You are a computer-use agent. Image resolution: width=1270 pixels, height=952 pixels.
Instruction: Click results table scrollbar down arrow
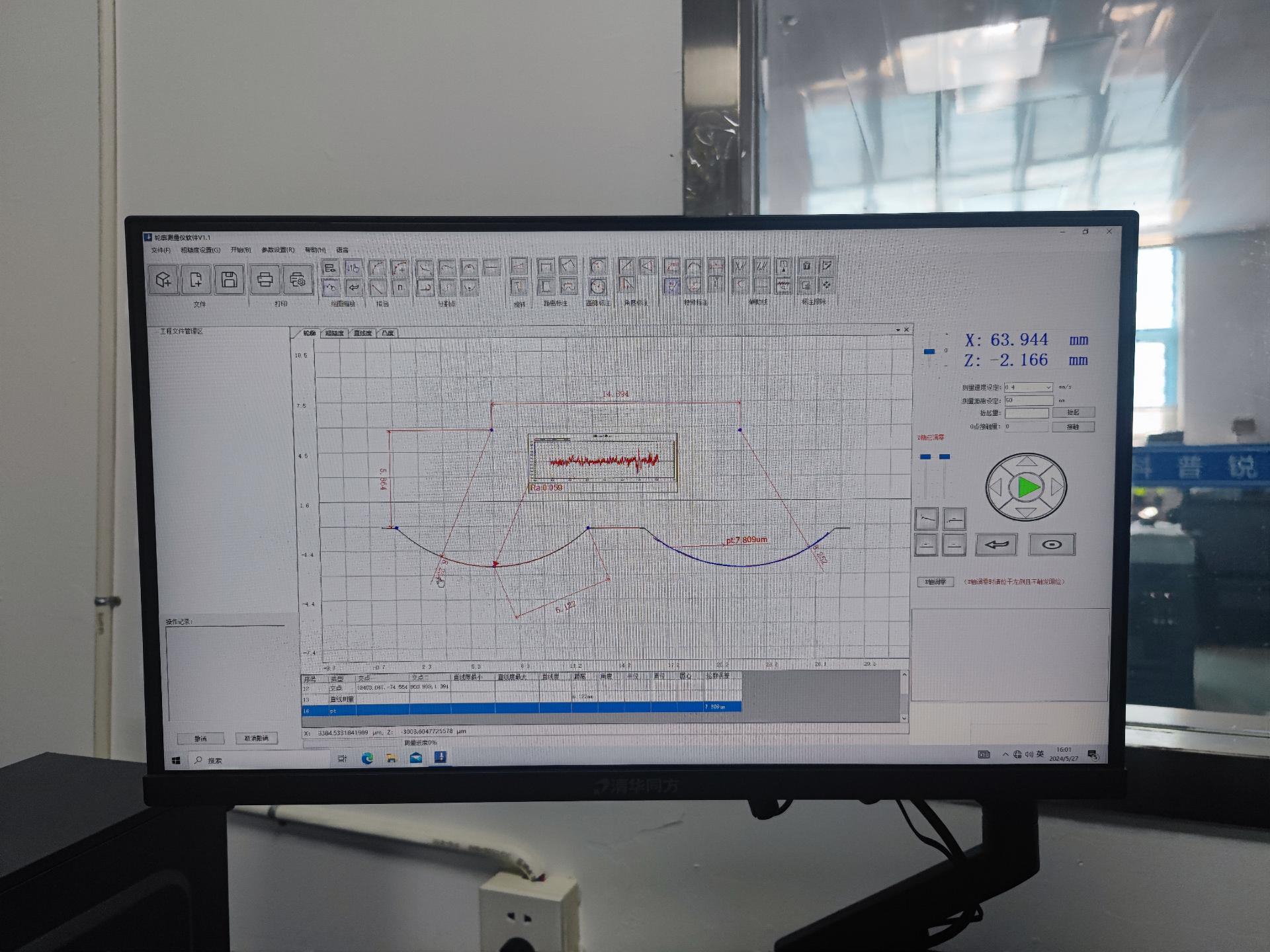point(904,718)
